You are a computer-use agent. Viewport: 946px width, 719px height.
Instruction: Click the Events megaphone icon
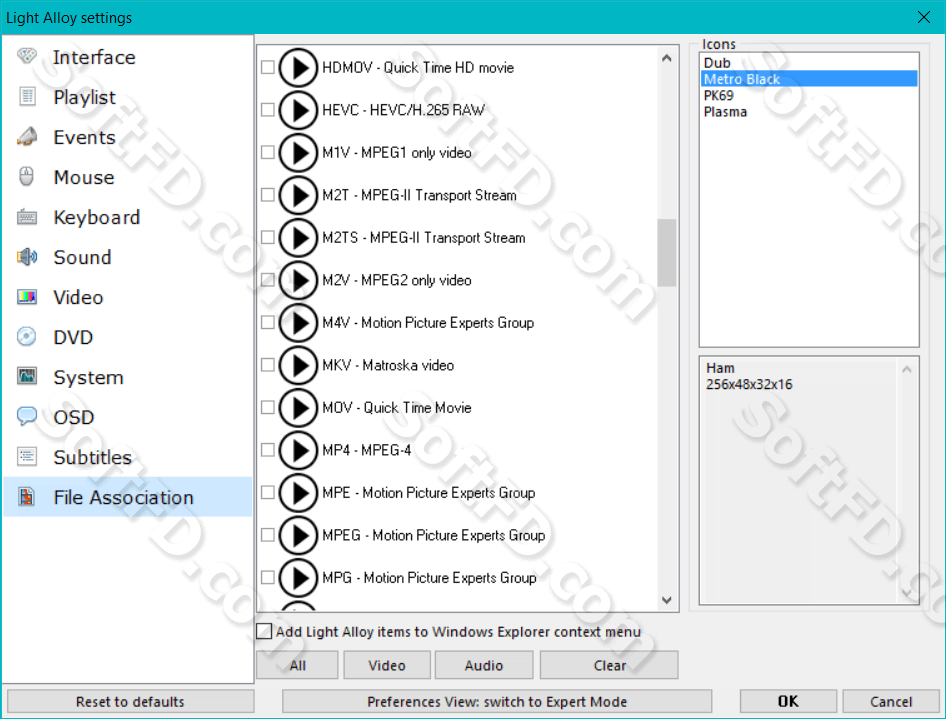[x=27, y=136]
